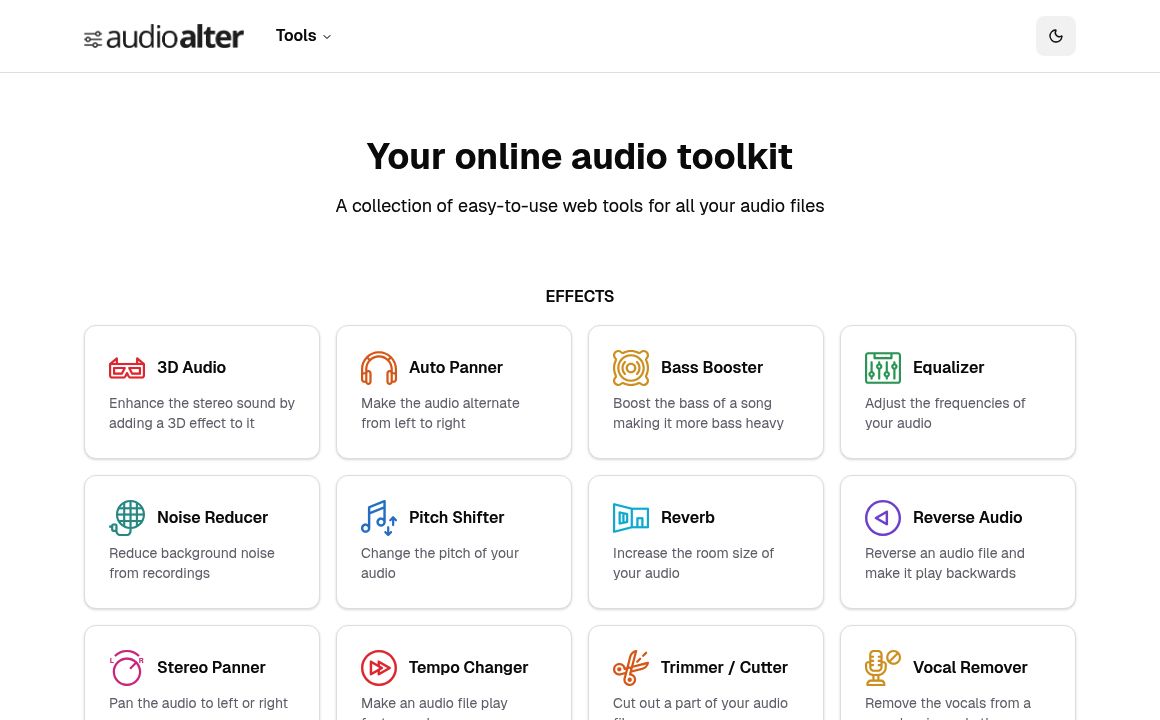The height and width of the screenshot is (720, 1160).
Task: Click the Pitch Shifter musical note icon
Action: click(x=379, y=518)
